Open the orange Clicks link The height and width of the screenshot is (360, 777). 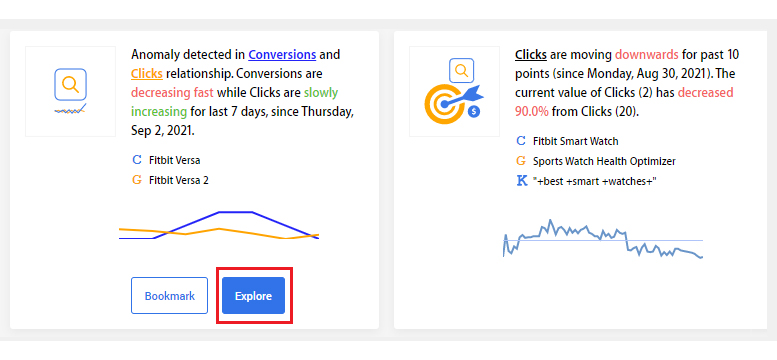click(147, 74)
